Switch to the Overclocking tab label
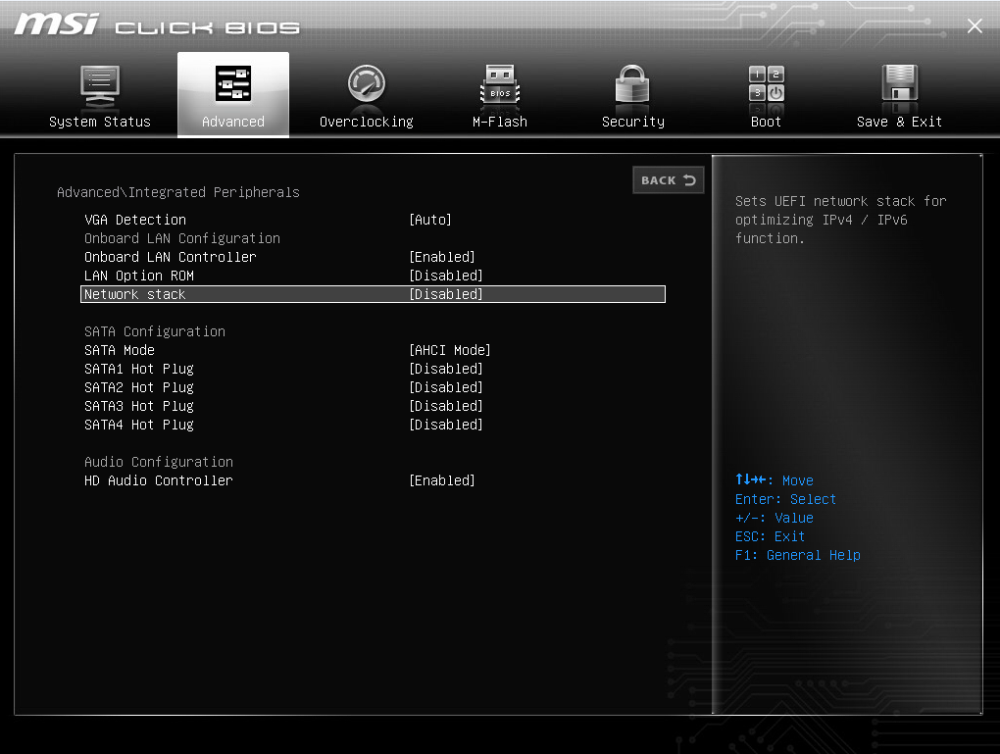Image resolution: width=1000 pixels, height=754 pixels. (x=366, y=122)
